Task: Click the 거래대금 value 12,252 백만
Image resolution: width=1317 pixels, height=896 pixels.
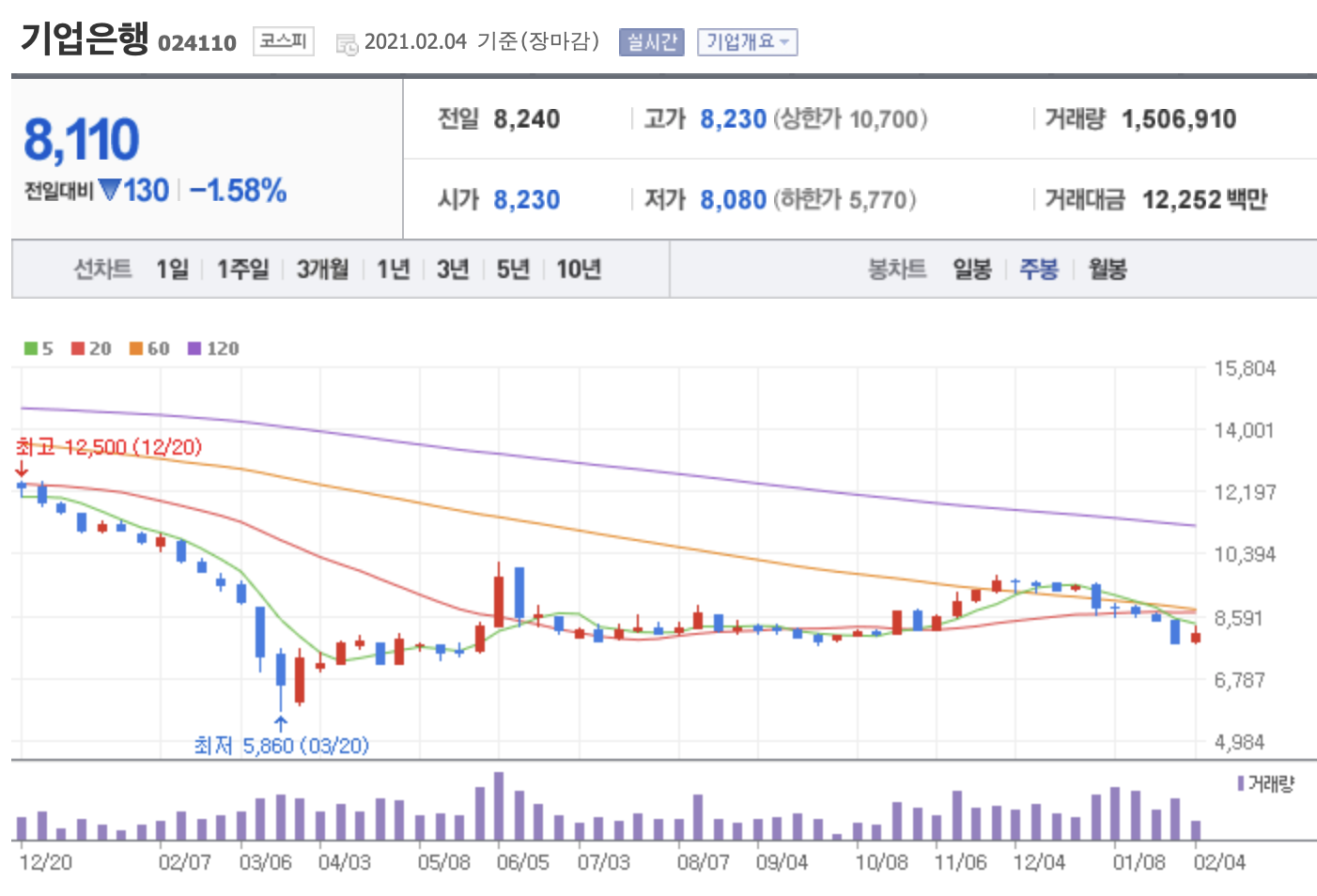Action: [x=1204, y=200]
